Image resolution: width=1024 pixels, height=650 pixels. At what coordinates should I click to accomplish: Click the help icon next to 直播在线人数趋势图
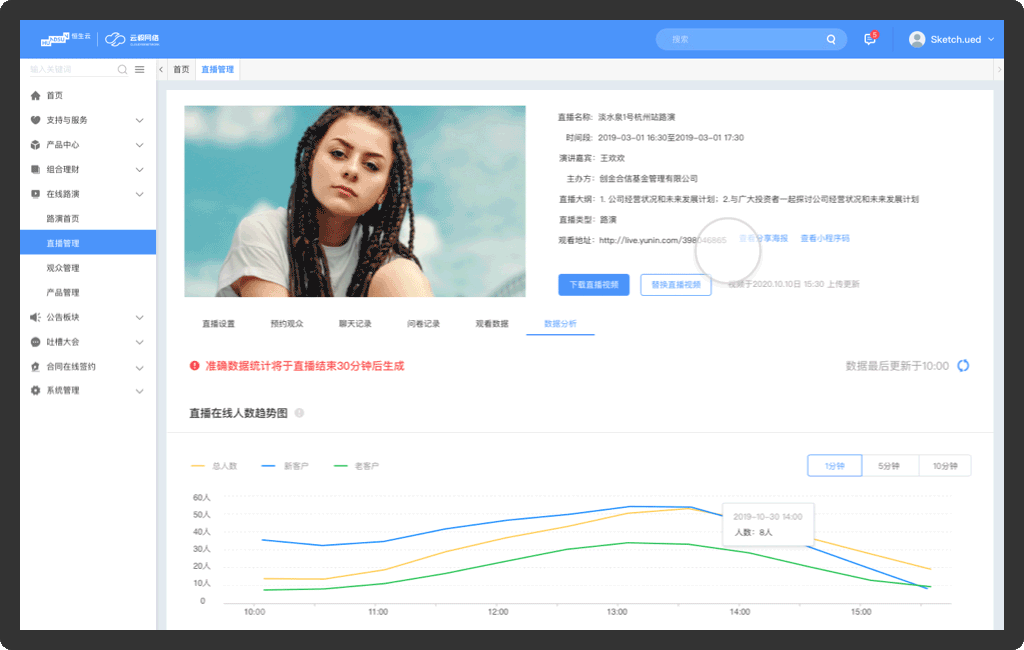coord(299,413)
